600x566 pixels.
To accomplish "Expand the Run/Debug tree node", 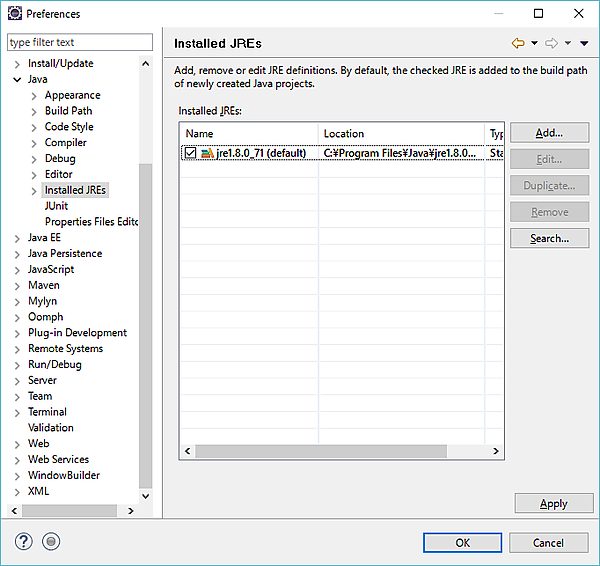I will tap(18, 365).
